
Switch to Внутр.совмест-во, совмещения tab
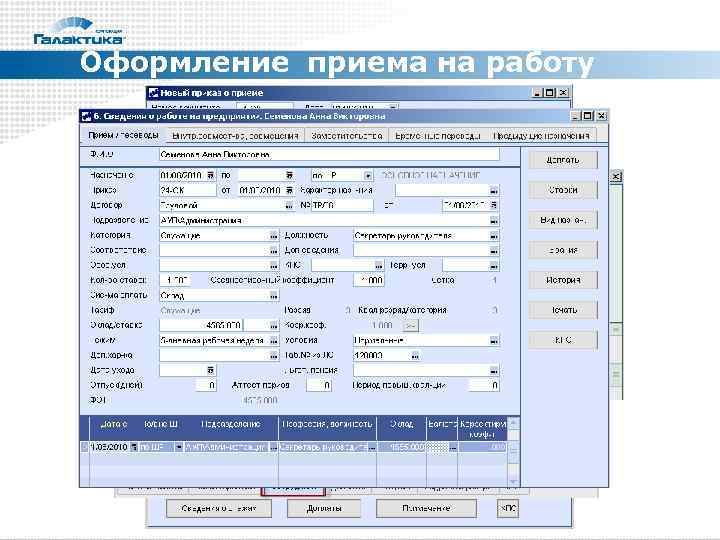click(235, 136)
